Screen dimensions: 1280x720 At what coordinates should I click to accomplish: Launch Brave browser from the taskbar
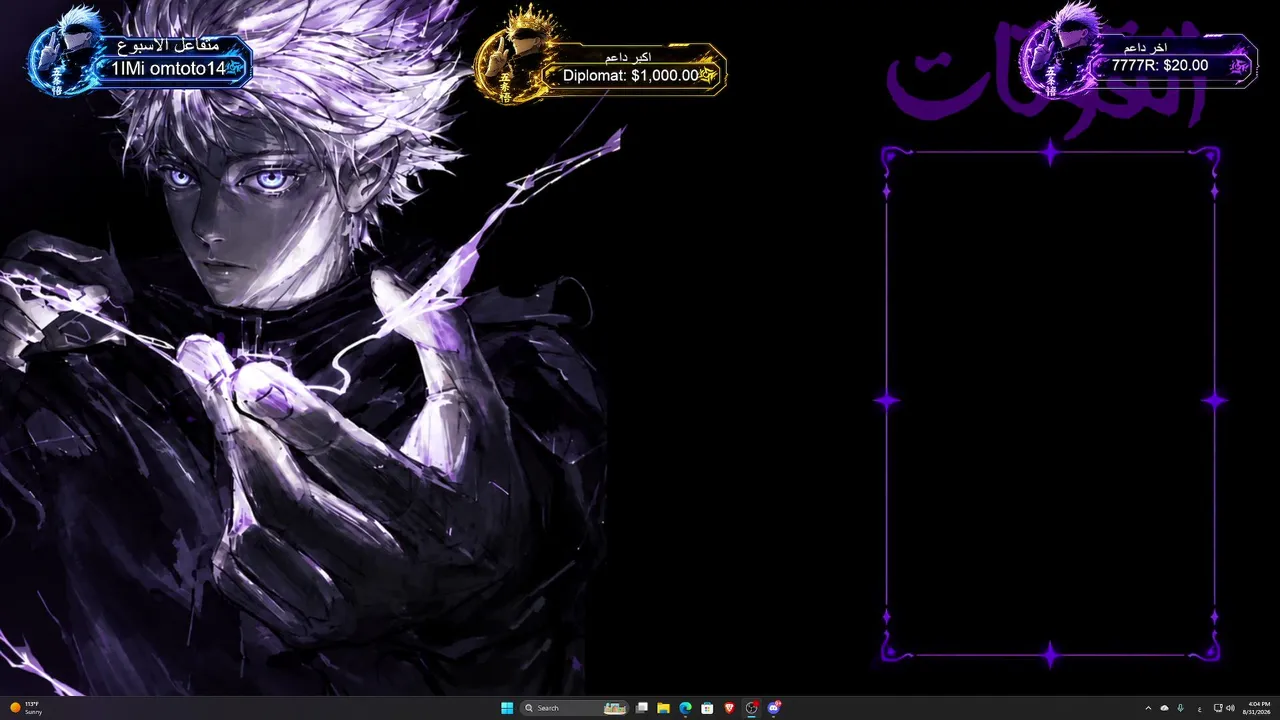point(729,708)
